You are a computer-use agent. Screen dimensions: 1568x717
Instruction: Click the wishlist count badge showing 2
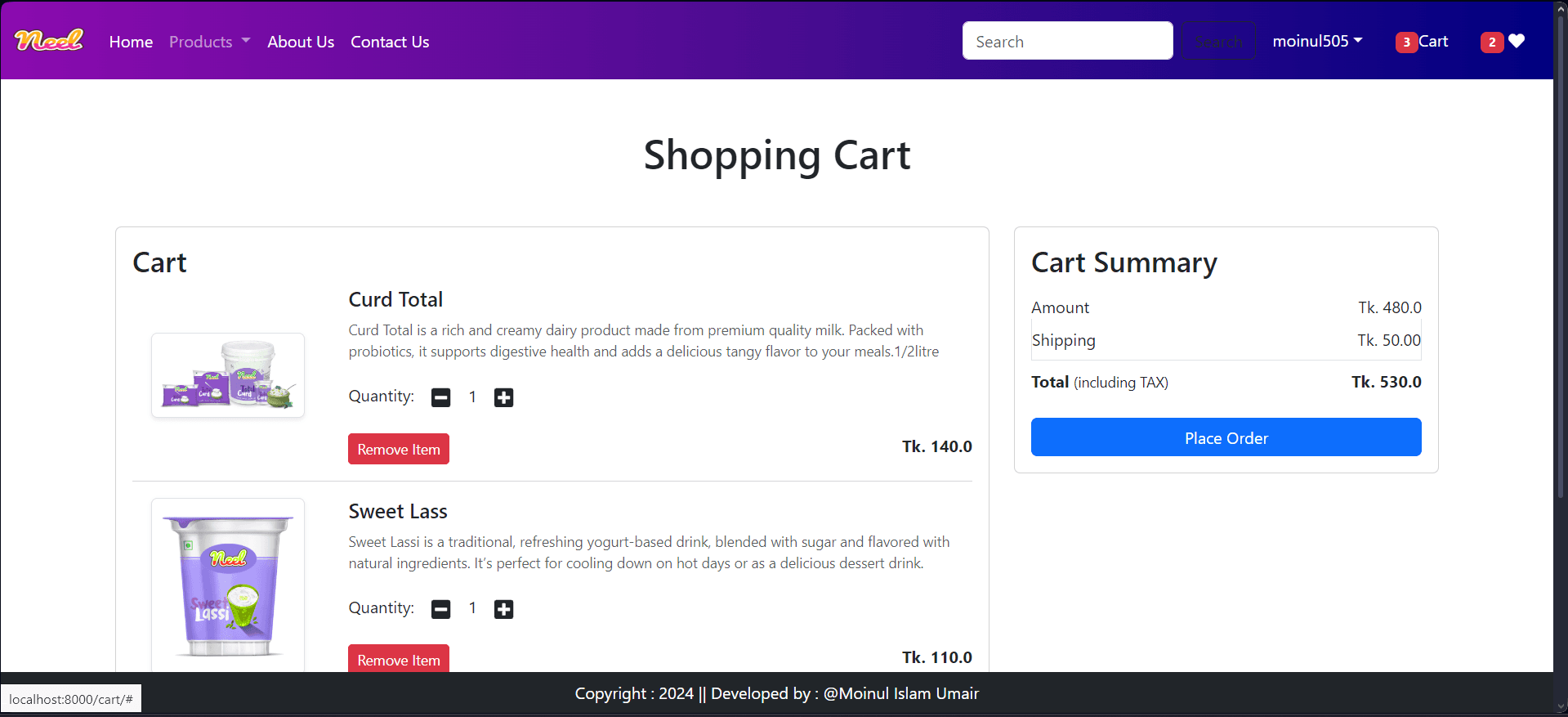[1491, 43]
